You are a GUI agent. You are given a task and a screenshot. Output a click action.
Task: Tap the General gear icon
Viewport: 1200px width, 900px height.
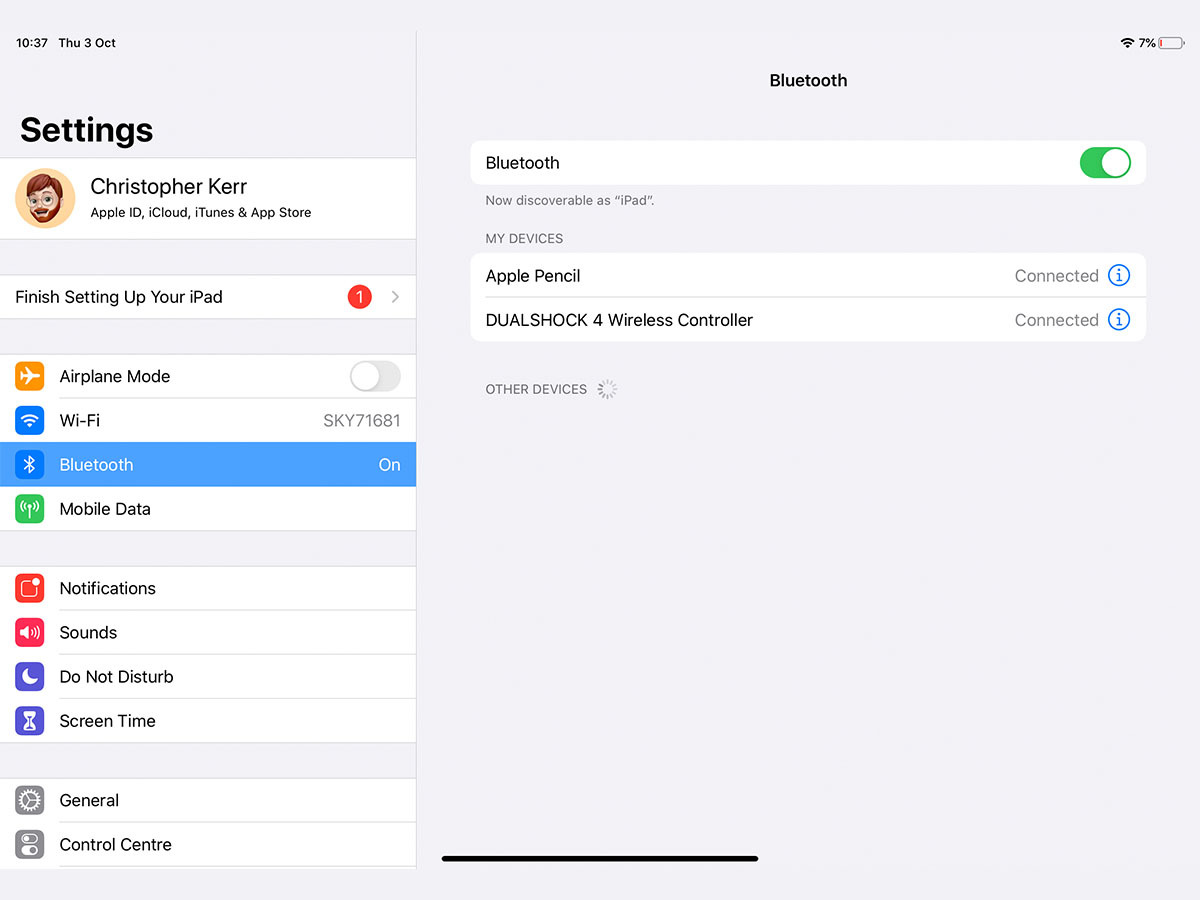(30, 800)
